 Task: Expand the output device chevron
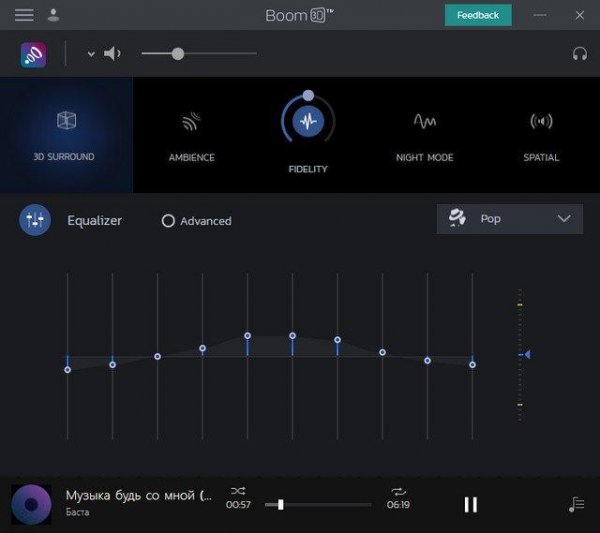click(x=91, y=54)
